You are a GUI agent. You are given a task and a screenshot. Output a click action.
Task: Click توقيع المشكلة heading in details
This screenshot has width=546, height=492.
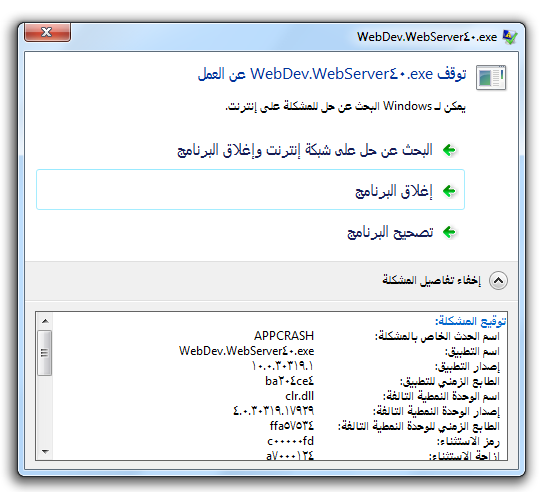[x=470, y=321]
